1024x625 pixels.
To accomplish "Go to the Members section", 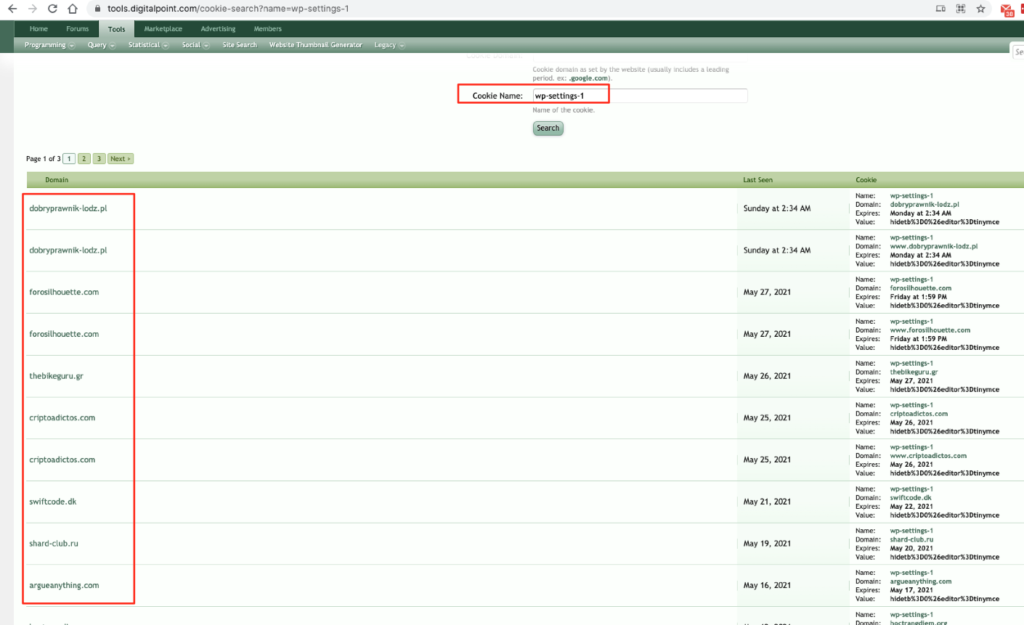I will [268, 29].
